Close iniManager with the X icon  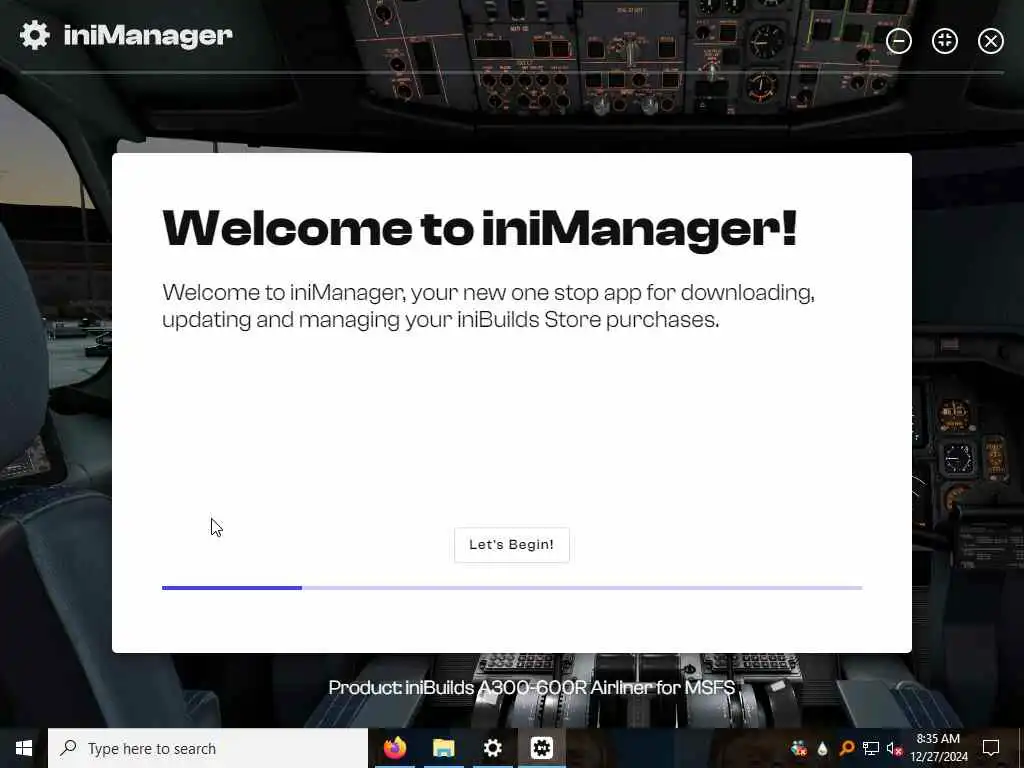(x=991, y=41)
